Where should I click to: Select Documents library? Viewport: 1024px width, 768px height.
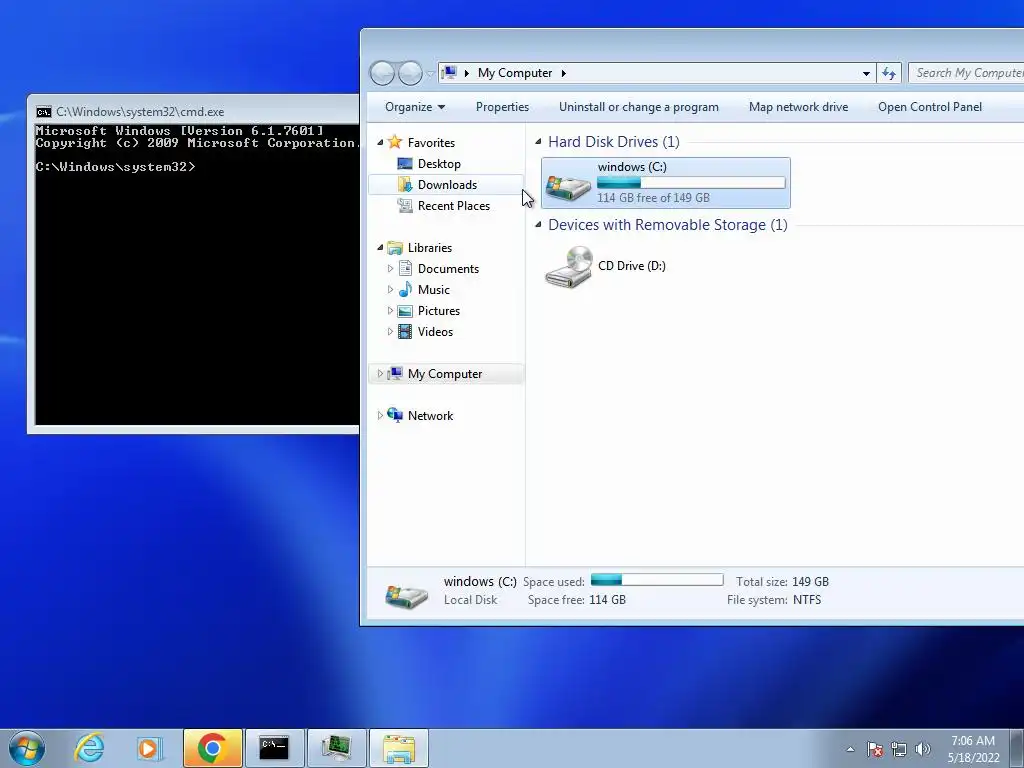point(448,268)
